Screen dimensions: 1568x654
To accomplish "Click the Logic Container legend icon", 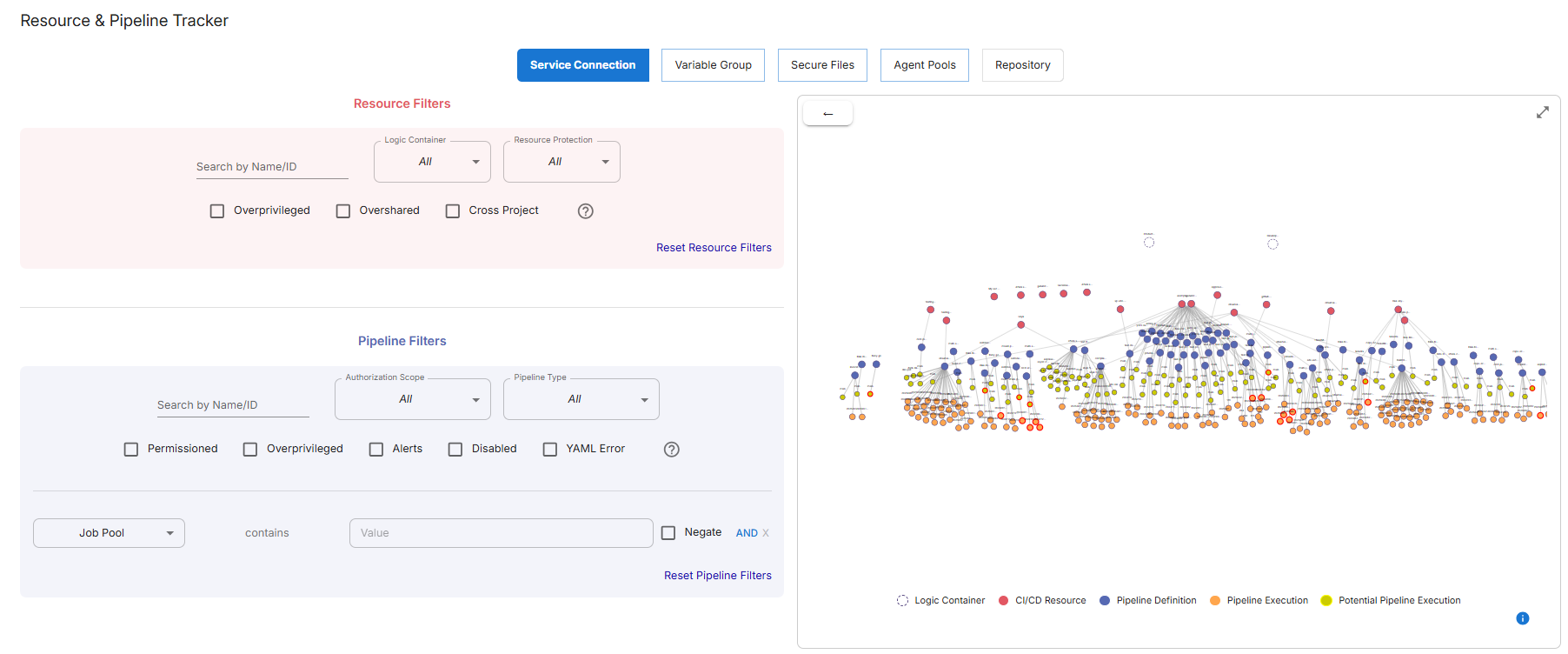I will [902, 601].
